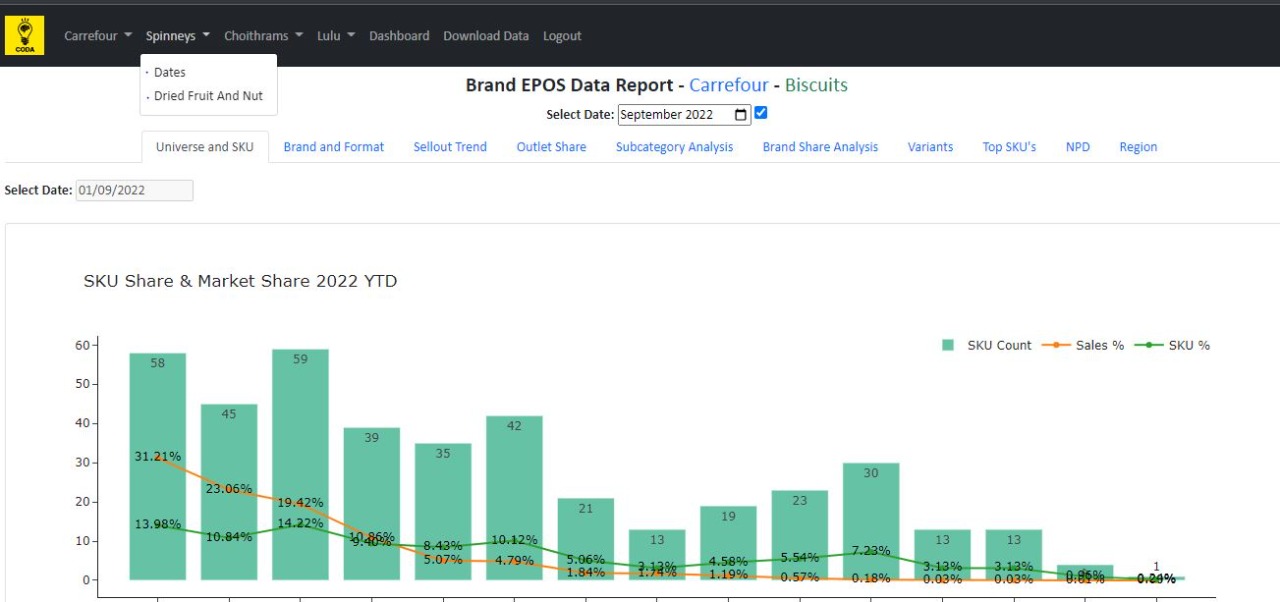Screen dimensions: 1280x602
Task: Go to the Top SKU's tab
Action: [1009, 147]
